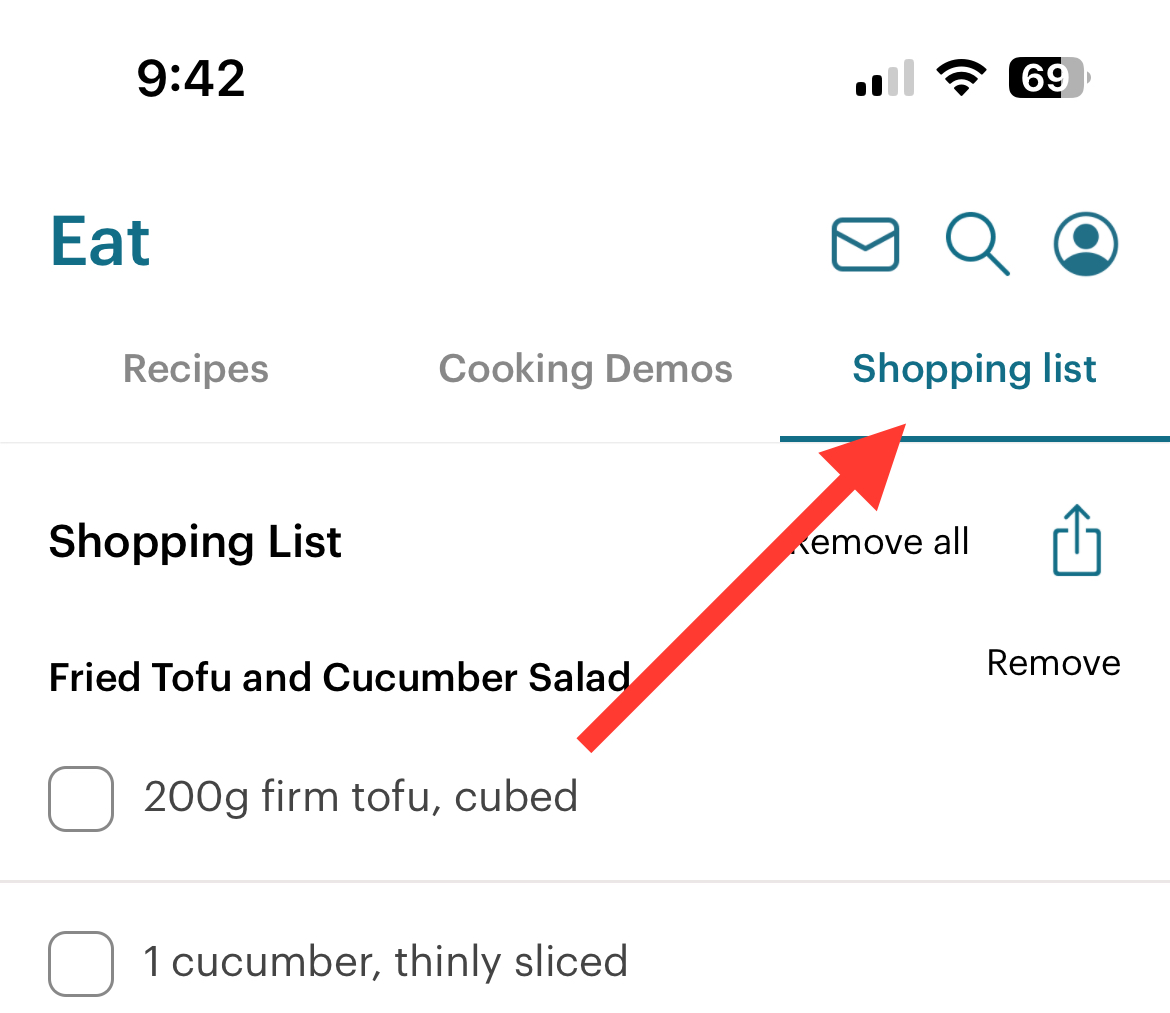Tap the search magnifier icon

(977, 244)
